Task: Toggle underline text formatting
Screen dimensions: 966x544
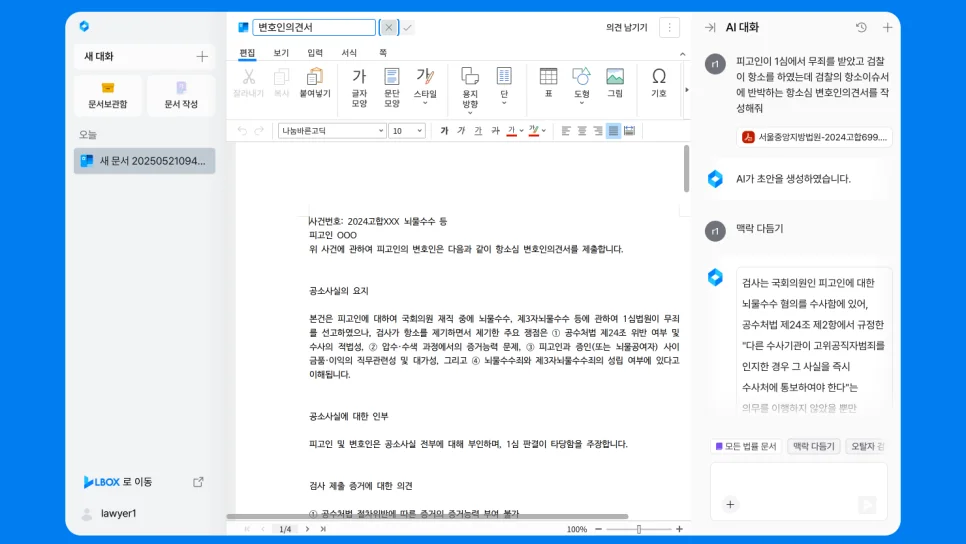Action: pos(478,131)
